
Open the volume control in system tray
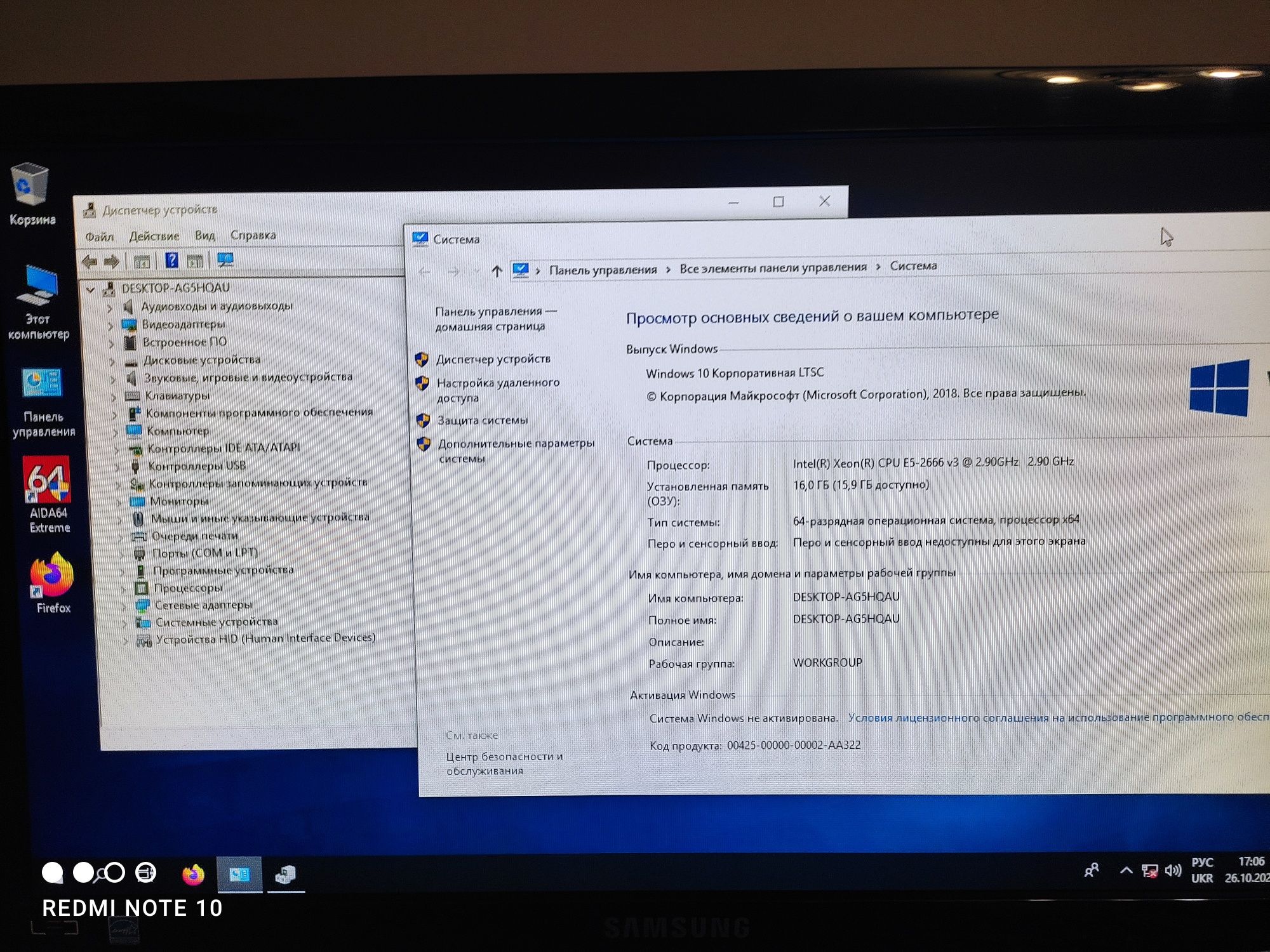pos(1173,870)
